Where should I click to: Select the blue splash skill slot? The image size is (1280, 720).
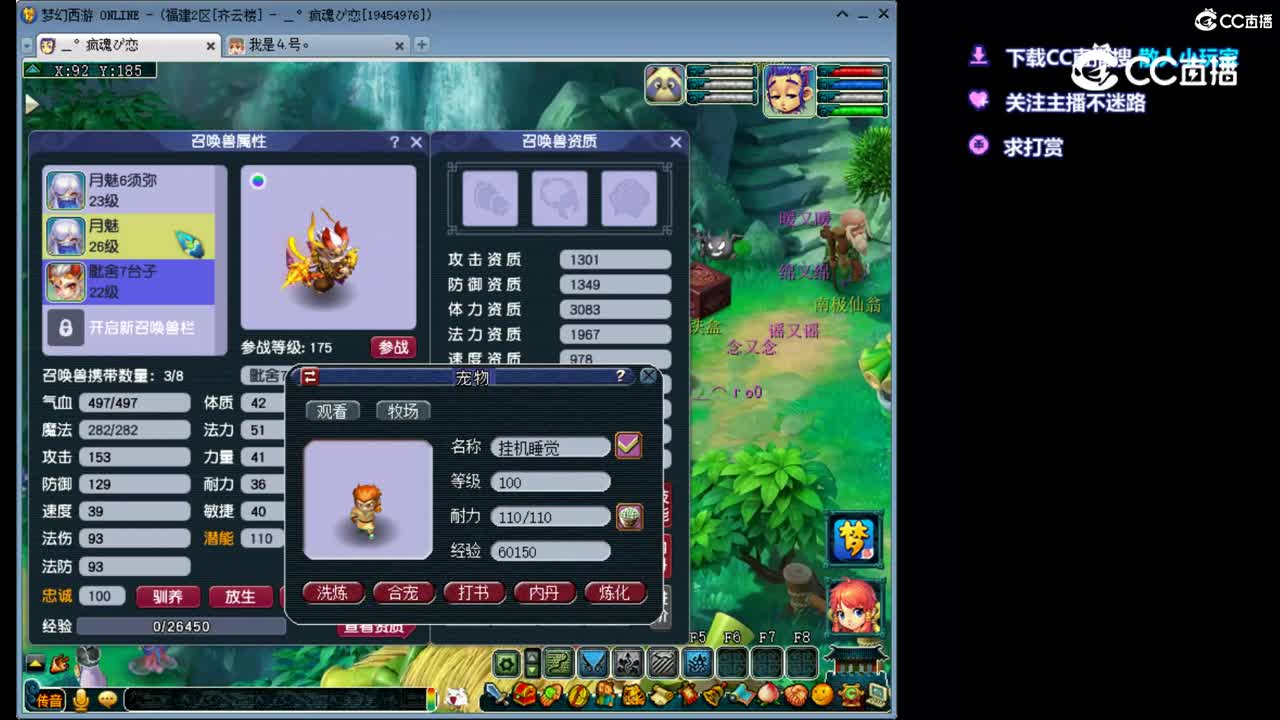point(697,662)
